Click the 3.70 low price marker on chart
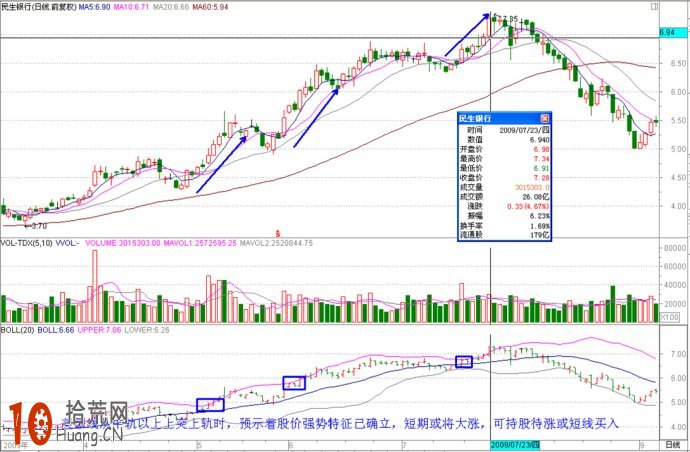690x452 pixels. 38,226
